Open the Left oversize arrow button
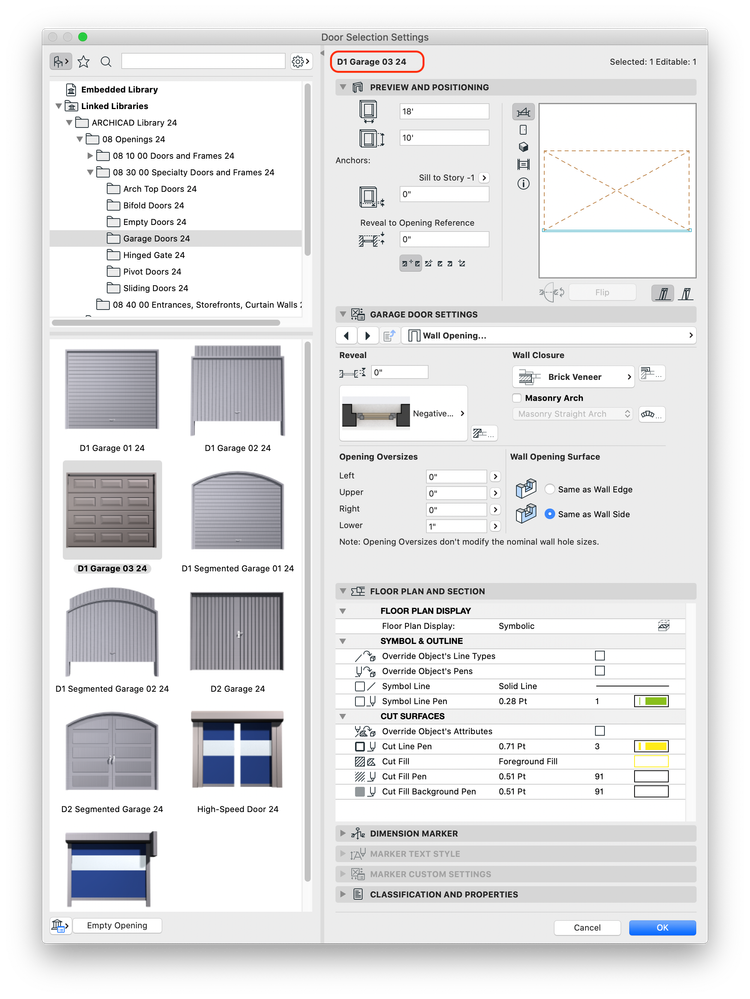 coord(495,477)
